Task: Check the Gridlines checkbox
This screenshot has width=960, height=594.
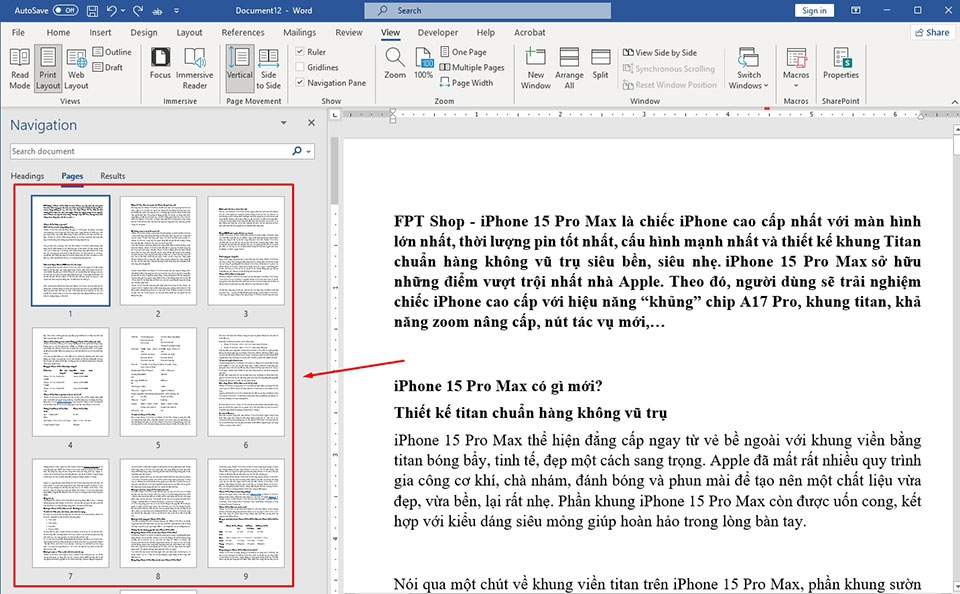Action: point(300,67)
